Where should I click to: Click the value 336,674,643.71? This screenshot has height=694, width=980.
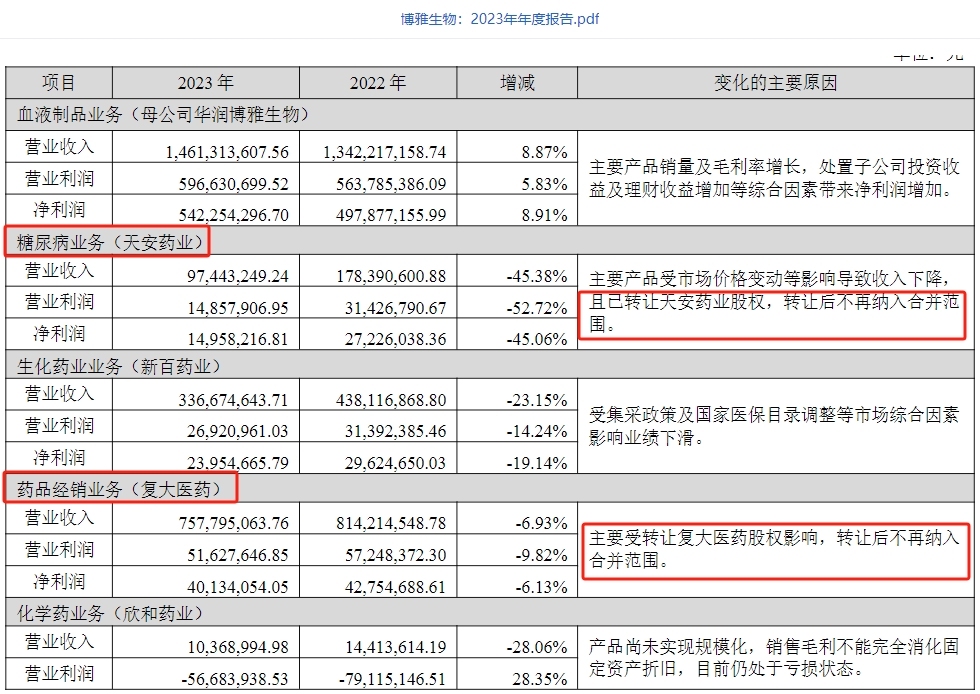(234, 400)
